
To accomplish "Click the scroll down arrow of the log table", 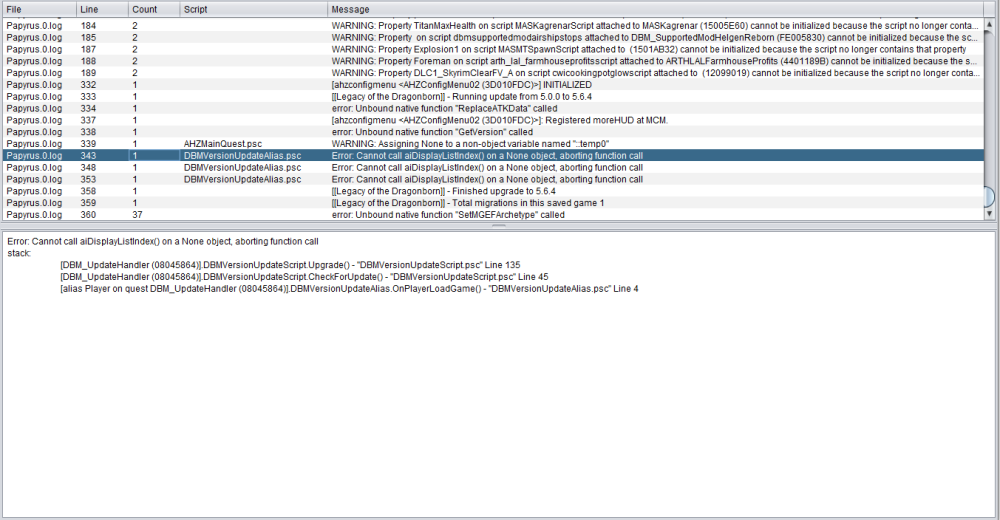I will [x=989, y=214].
